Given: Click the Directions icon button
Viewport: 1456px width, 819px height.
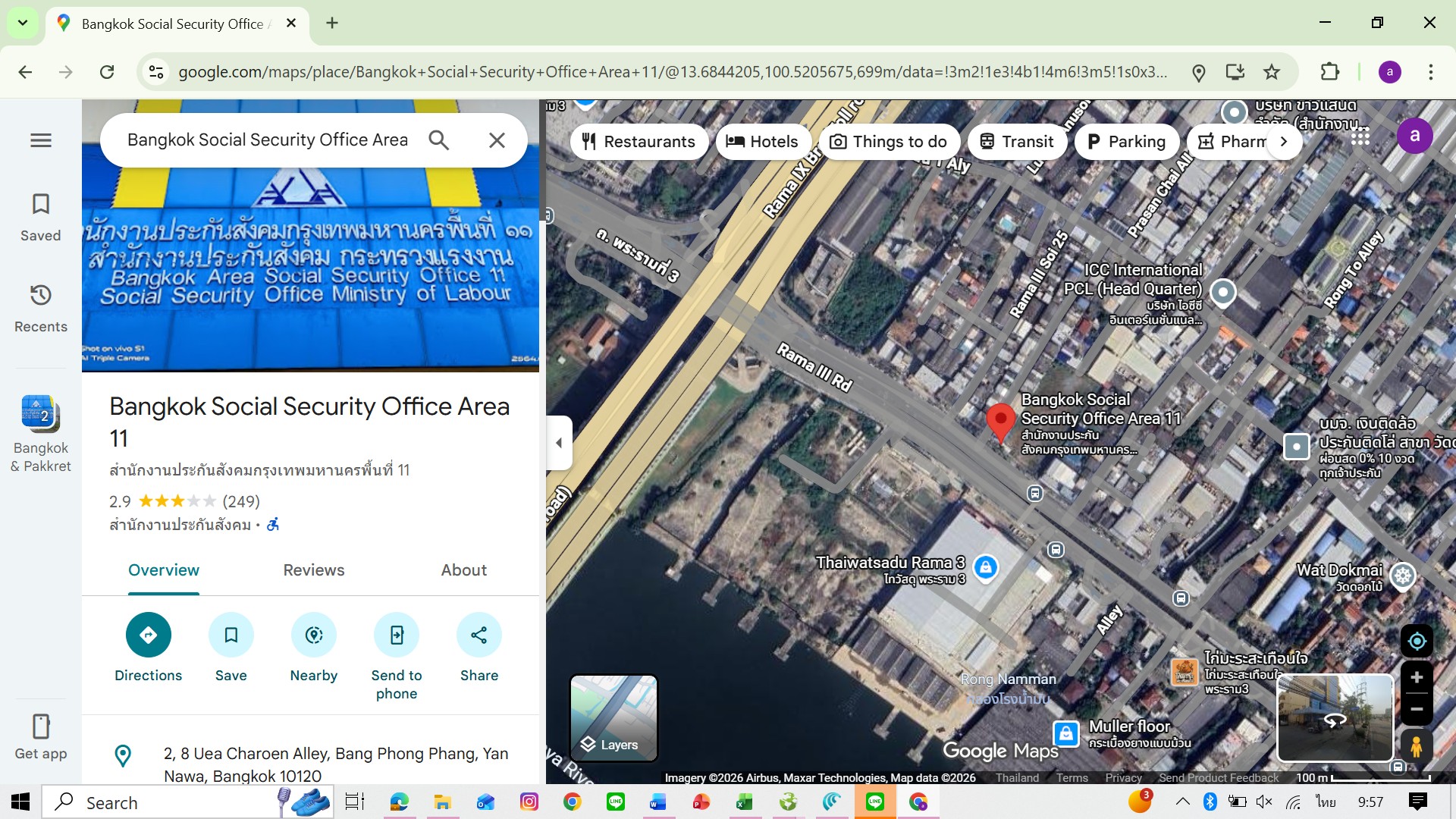Looking at the screenshot, I should pyautogui.click(x=148, y=635).
